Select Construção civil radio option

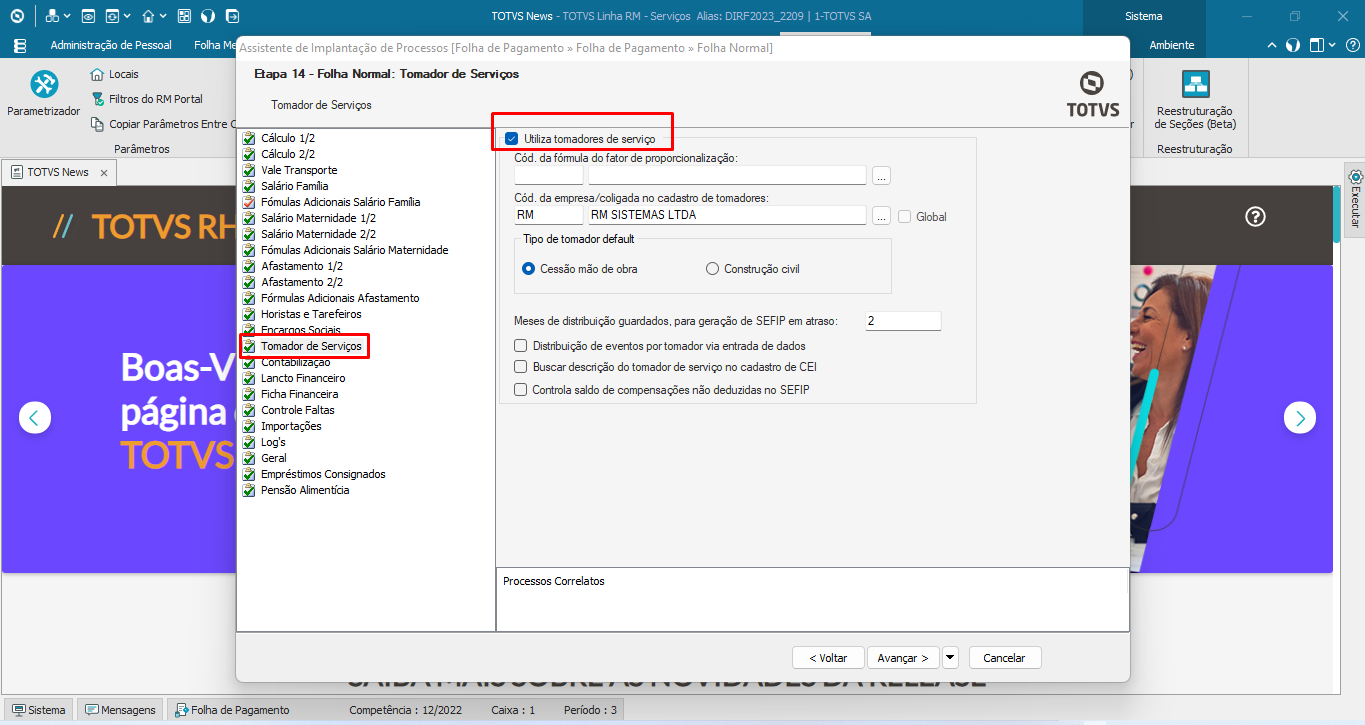click(x=712, y=269)
